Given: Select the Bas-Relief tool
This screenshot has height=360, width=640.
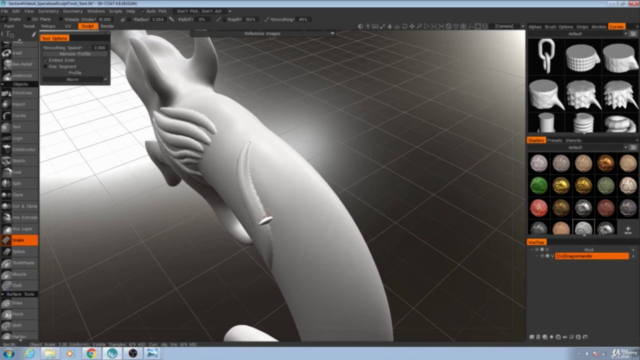Looking at the screenshot, I should click(x=19, y=64).
